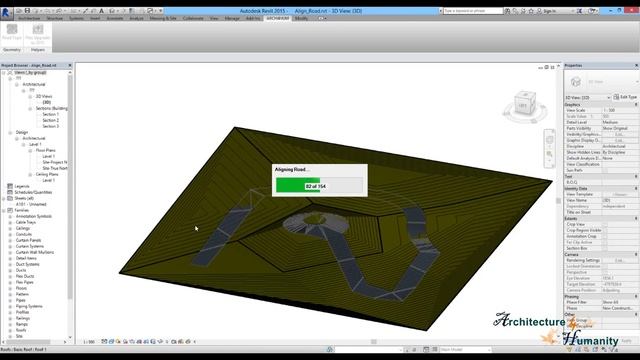Viewport: 640px width, 360px height.
Task: Toggle the Crop View checkbox
Action: click(605, 224)
